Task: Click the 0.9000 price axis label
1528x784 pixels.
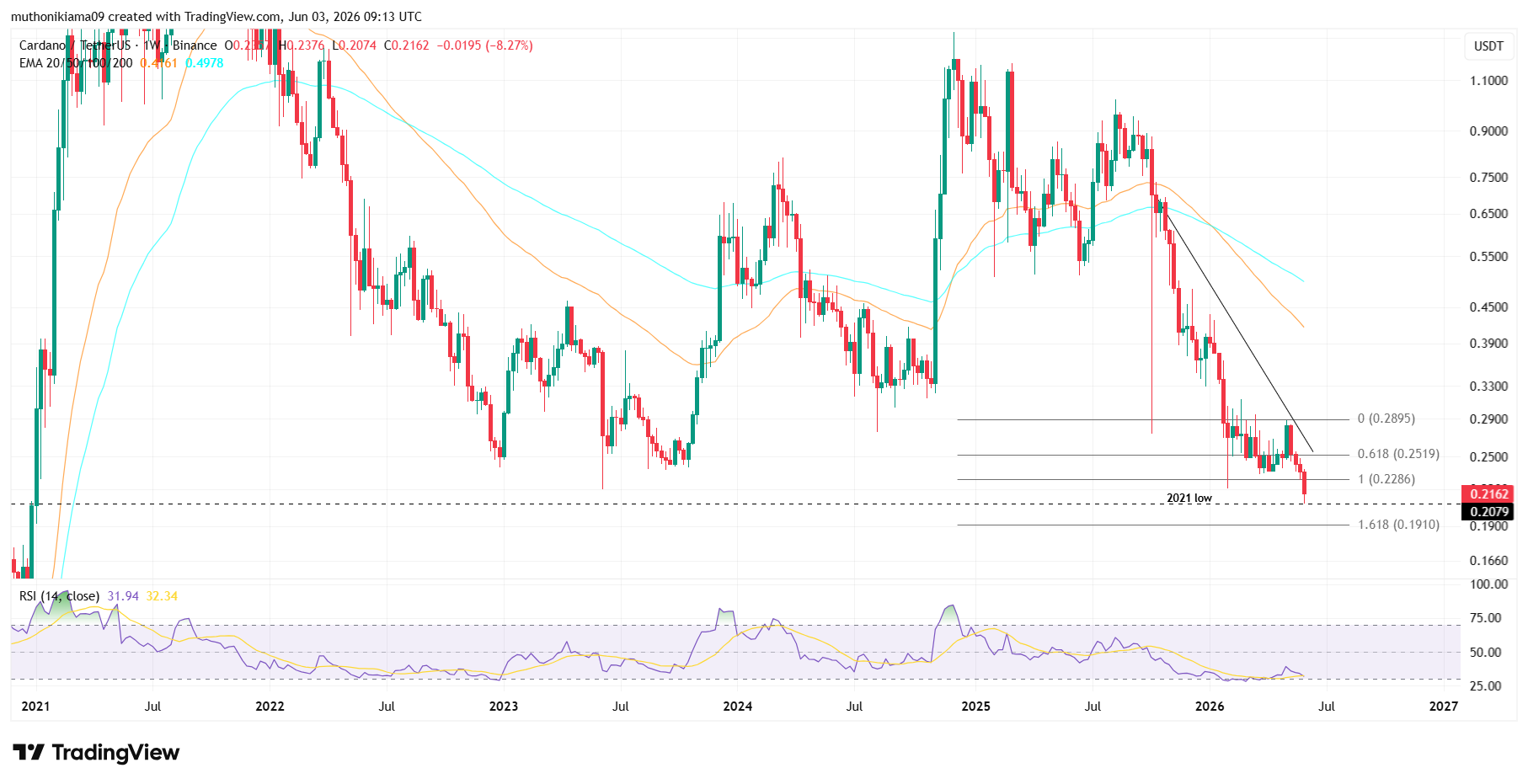Action: click(x=1488, y=131)
